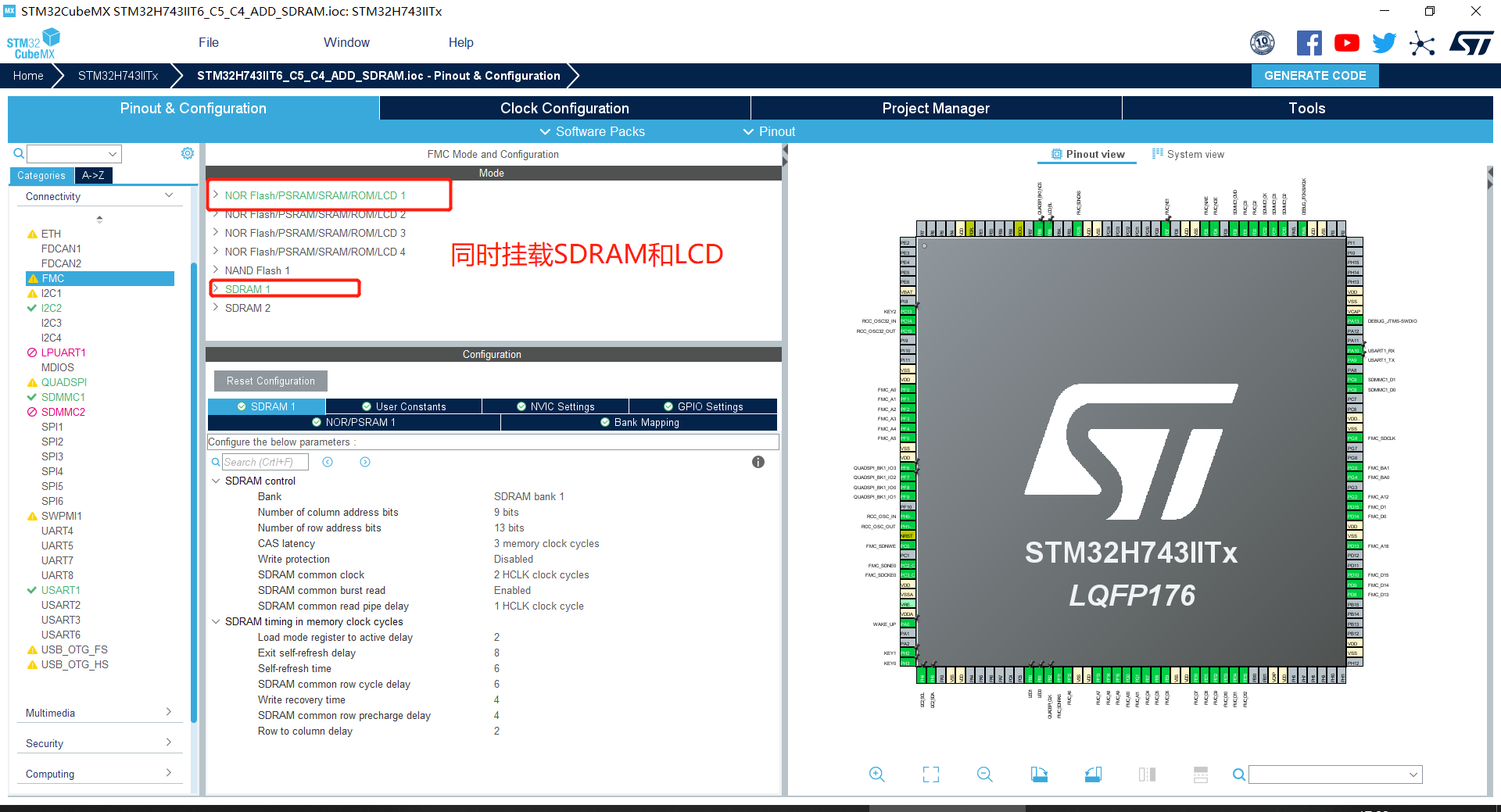Zoom in on the pinout view

click(877, 774)
